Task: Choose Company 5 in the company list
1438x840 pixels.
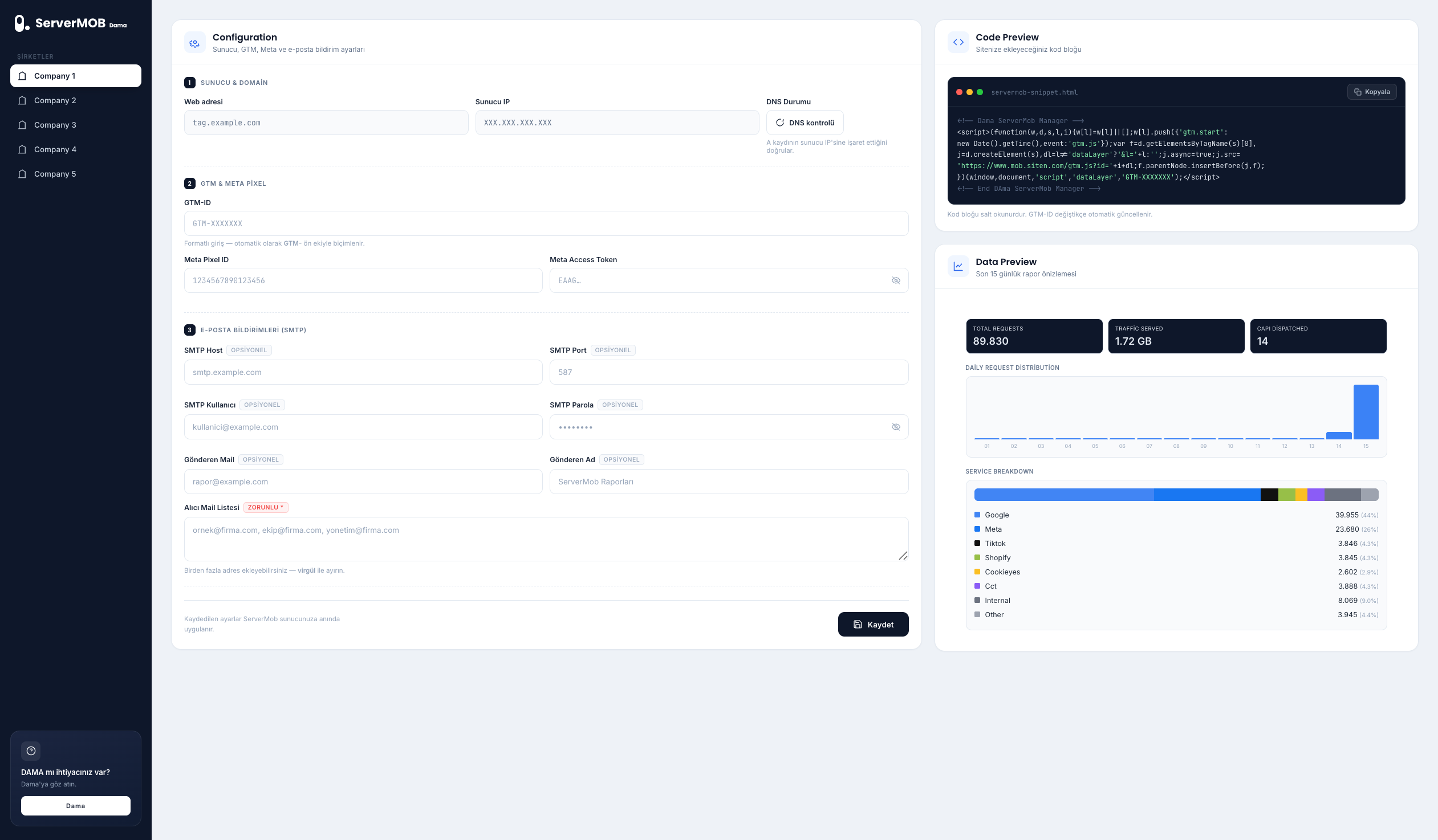Action: [76, 174]
